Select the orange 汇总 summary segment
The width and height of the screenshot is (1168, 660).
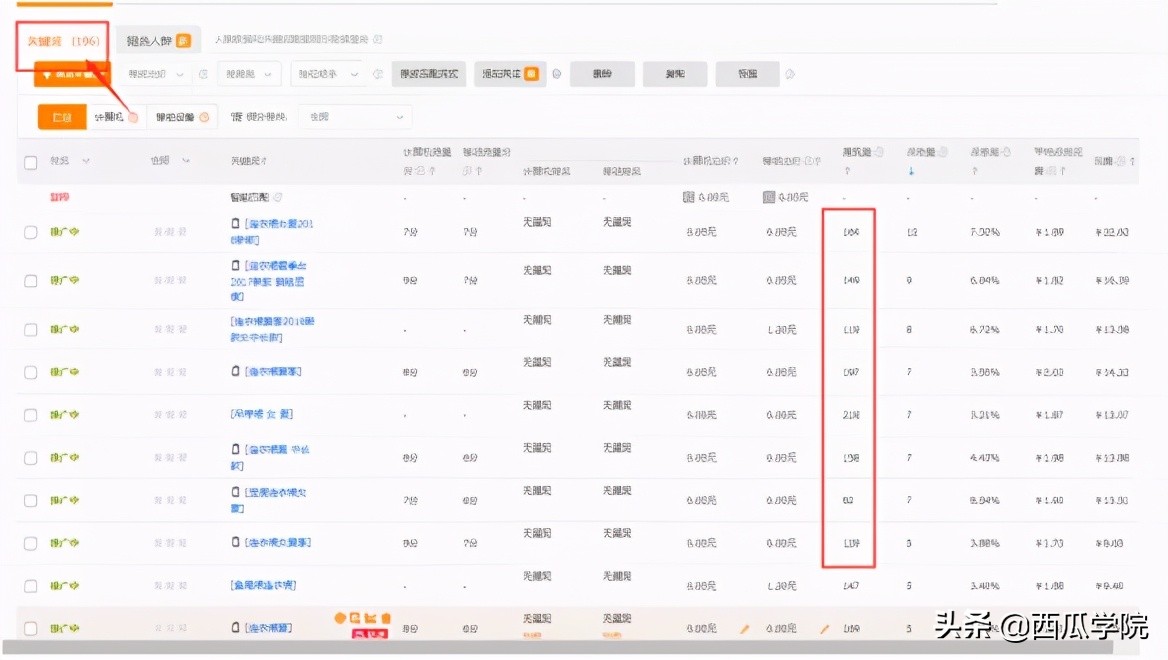point(62,117)
